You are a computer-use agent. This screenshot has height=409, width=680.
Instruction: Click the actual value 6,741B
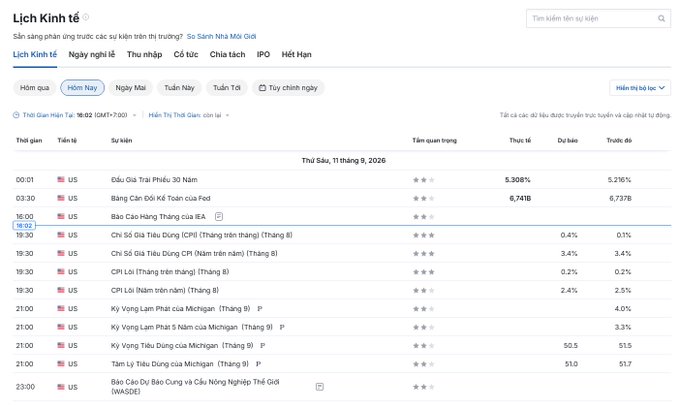pyautogui.click(x=520, y=198)
